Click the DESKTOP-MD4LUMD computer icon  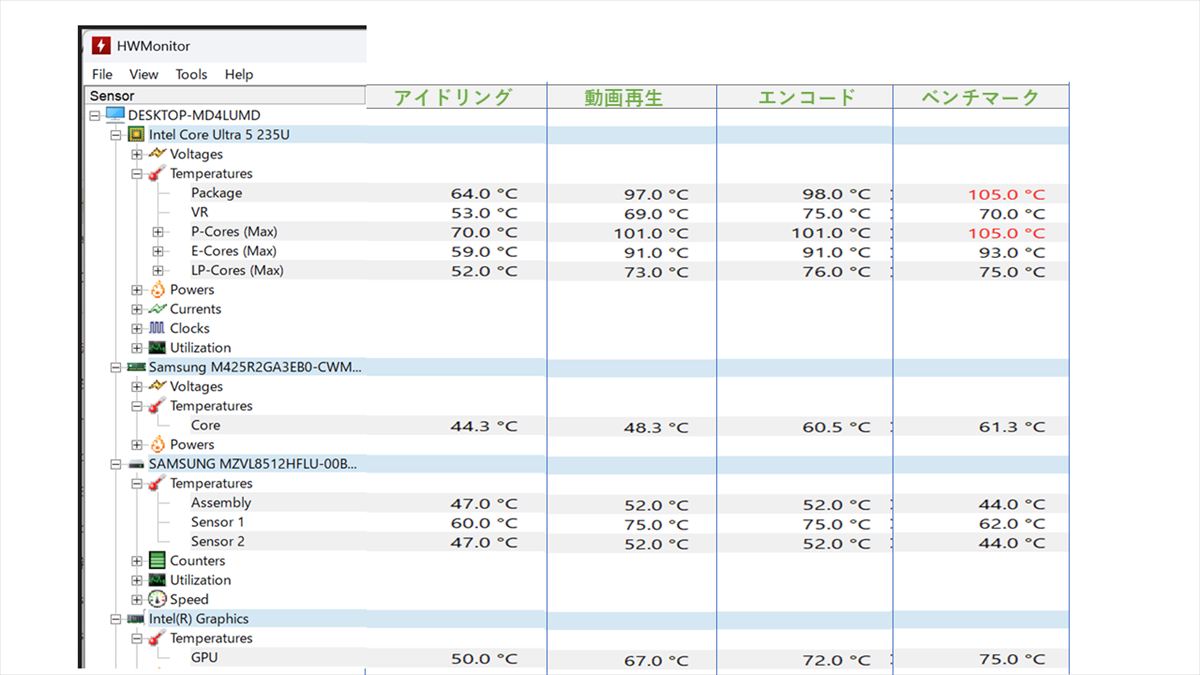115,115
